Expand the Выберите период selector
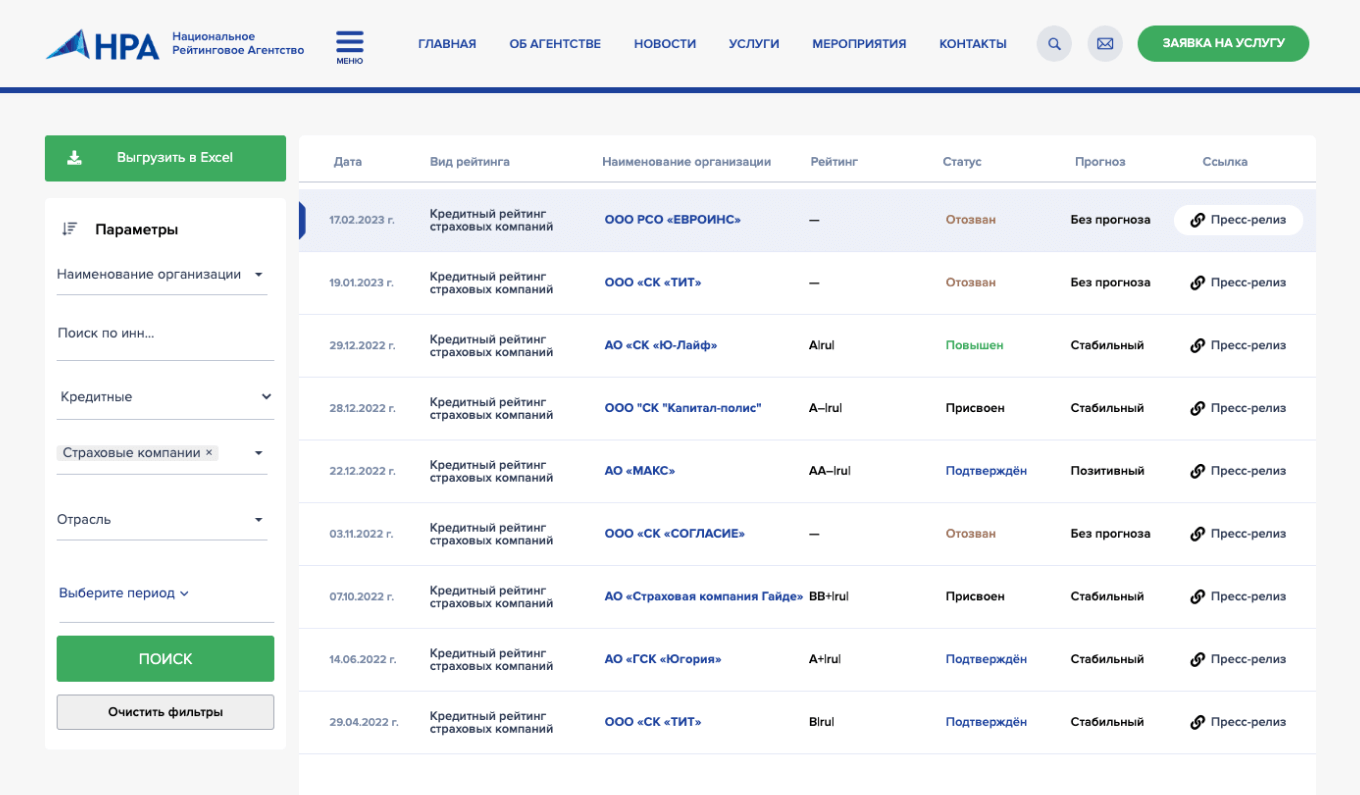 pyautogui.click(x=124, y=593)
